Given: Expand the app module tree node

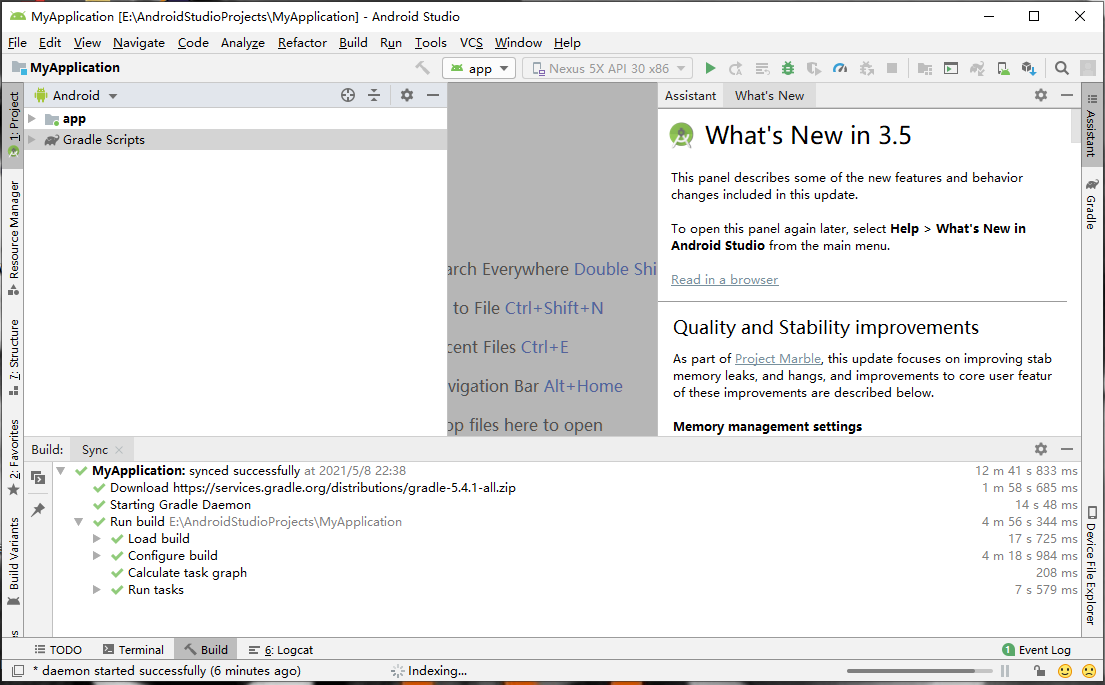Looking at the screenshot, I should [x=32, y=118].
